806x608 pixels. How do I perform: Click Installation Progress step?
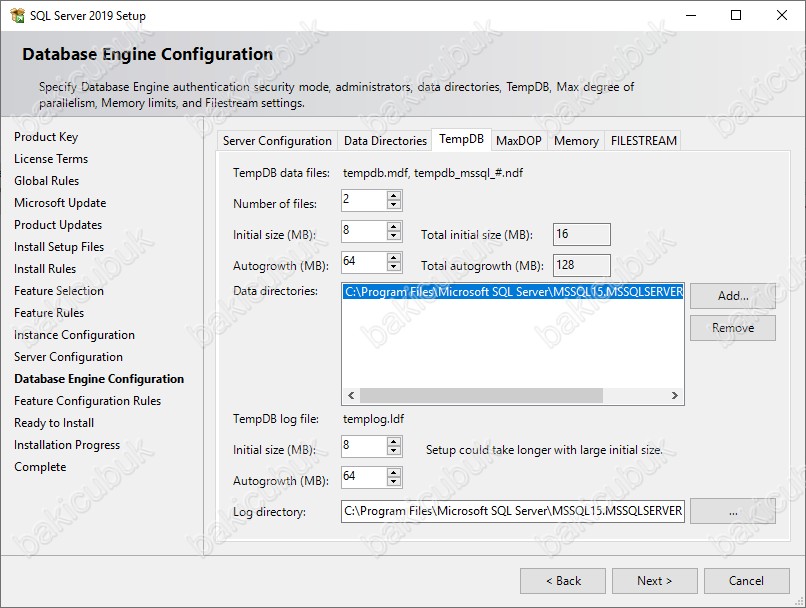pyautogui.click(x=67, y=445)
